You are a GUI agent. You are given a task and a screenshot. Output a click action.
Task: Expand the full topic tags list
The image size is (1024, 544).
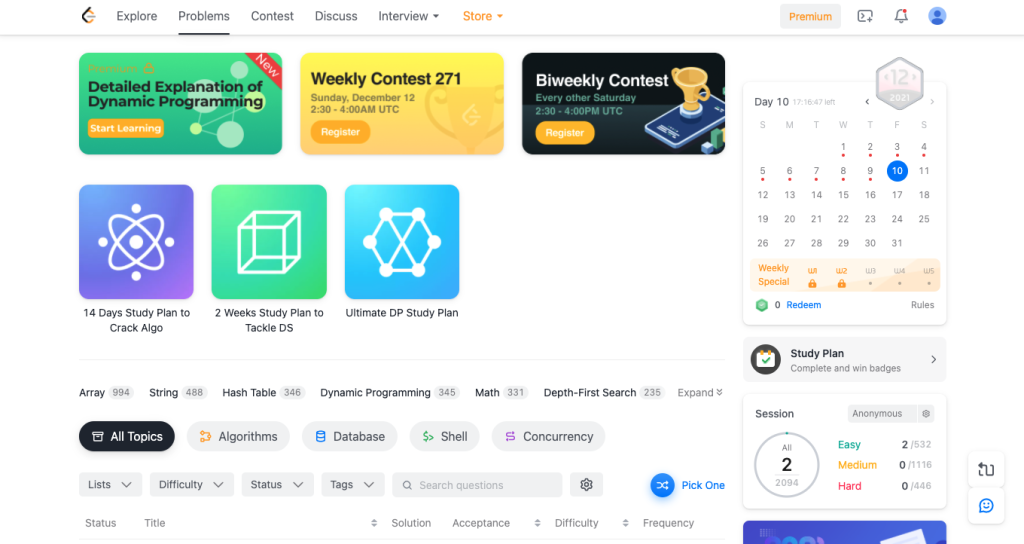tap(700, 392)
